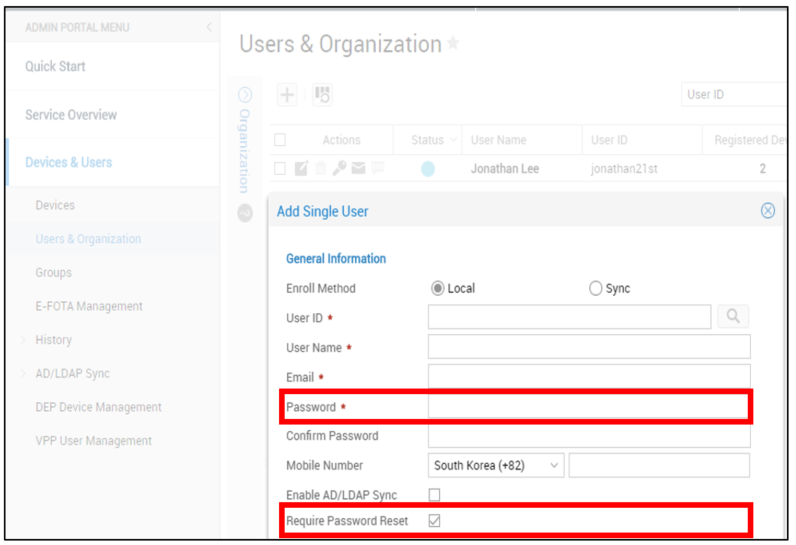796x545 pixels.
Task: Click the User ID search magnifier icon
Action: 733,317
